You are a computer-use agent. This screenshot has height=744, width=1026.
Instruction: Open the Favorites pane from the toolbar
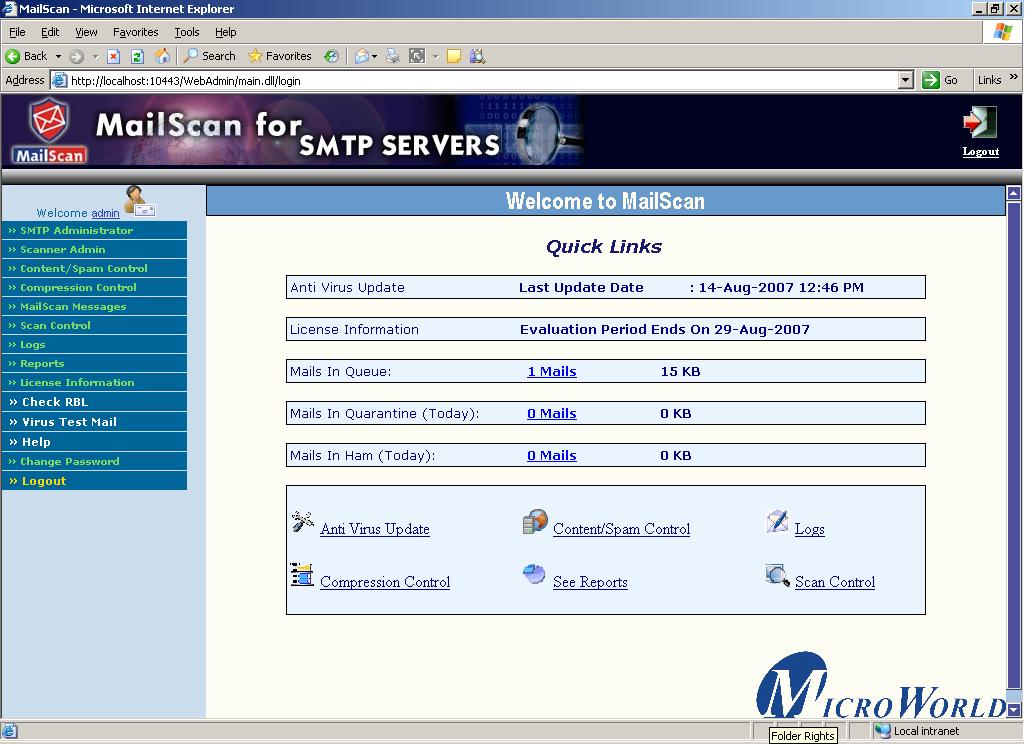click(x=280, y=56)
